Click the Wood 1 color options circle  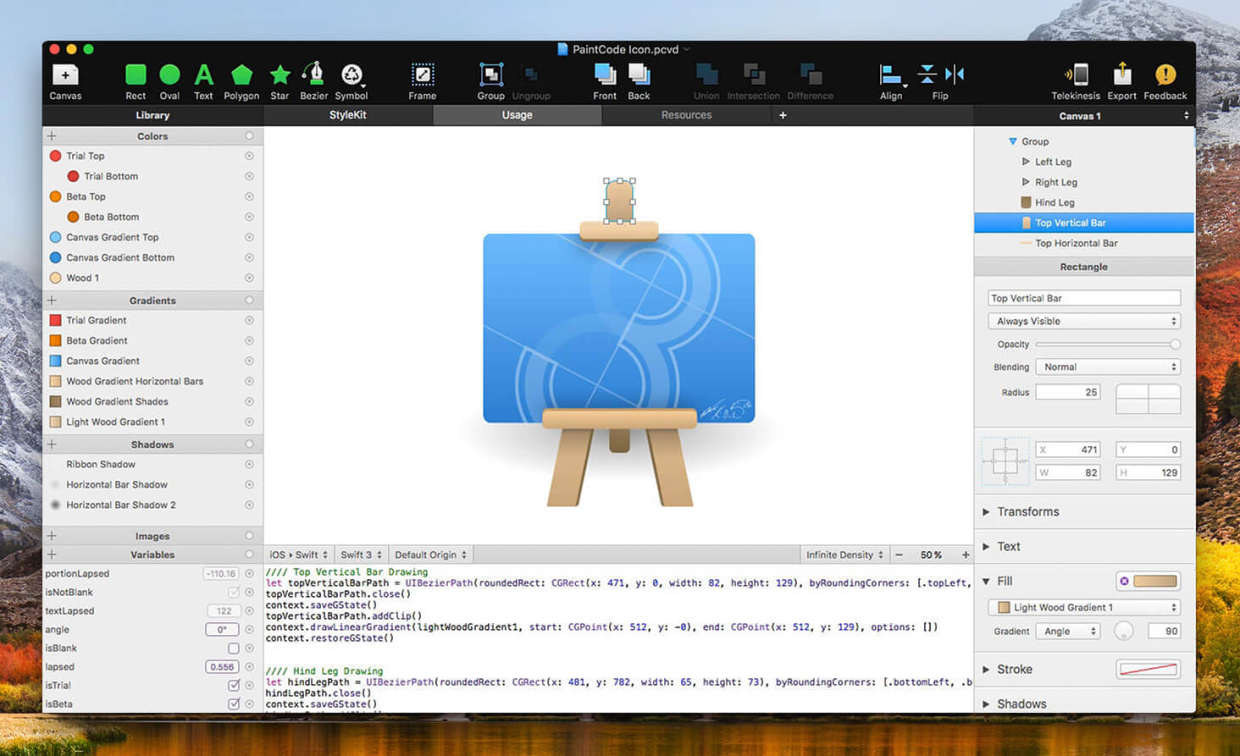pyautogui.click(x=249, y=278)
